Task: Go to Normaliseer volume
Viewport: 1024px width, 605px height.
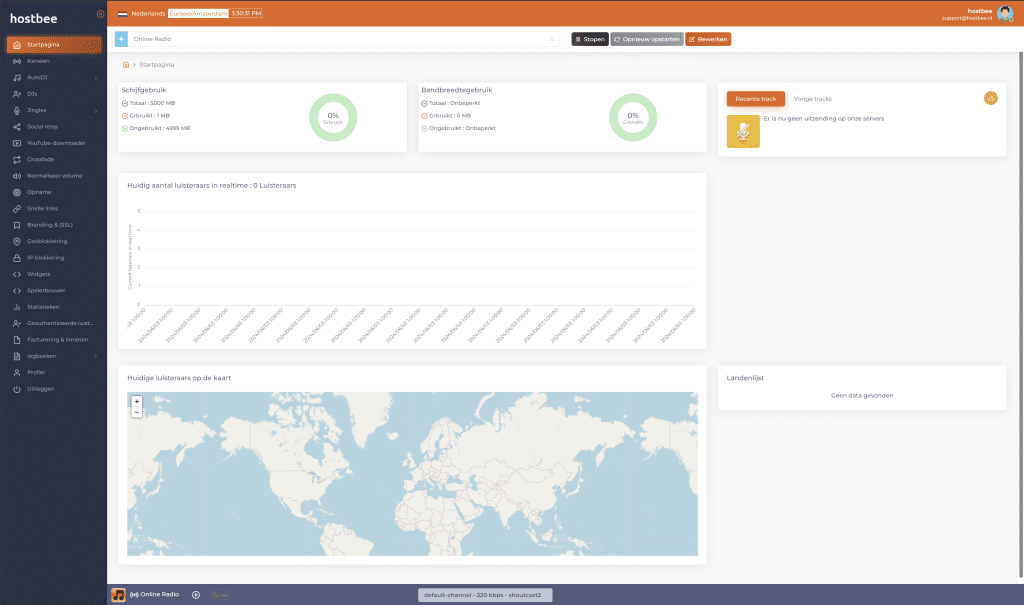Action: point(54,175)
